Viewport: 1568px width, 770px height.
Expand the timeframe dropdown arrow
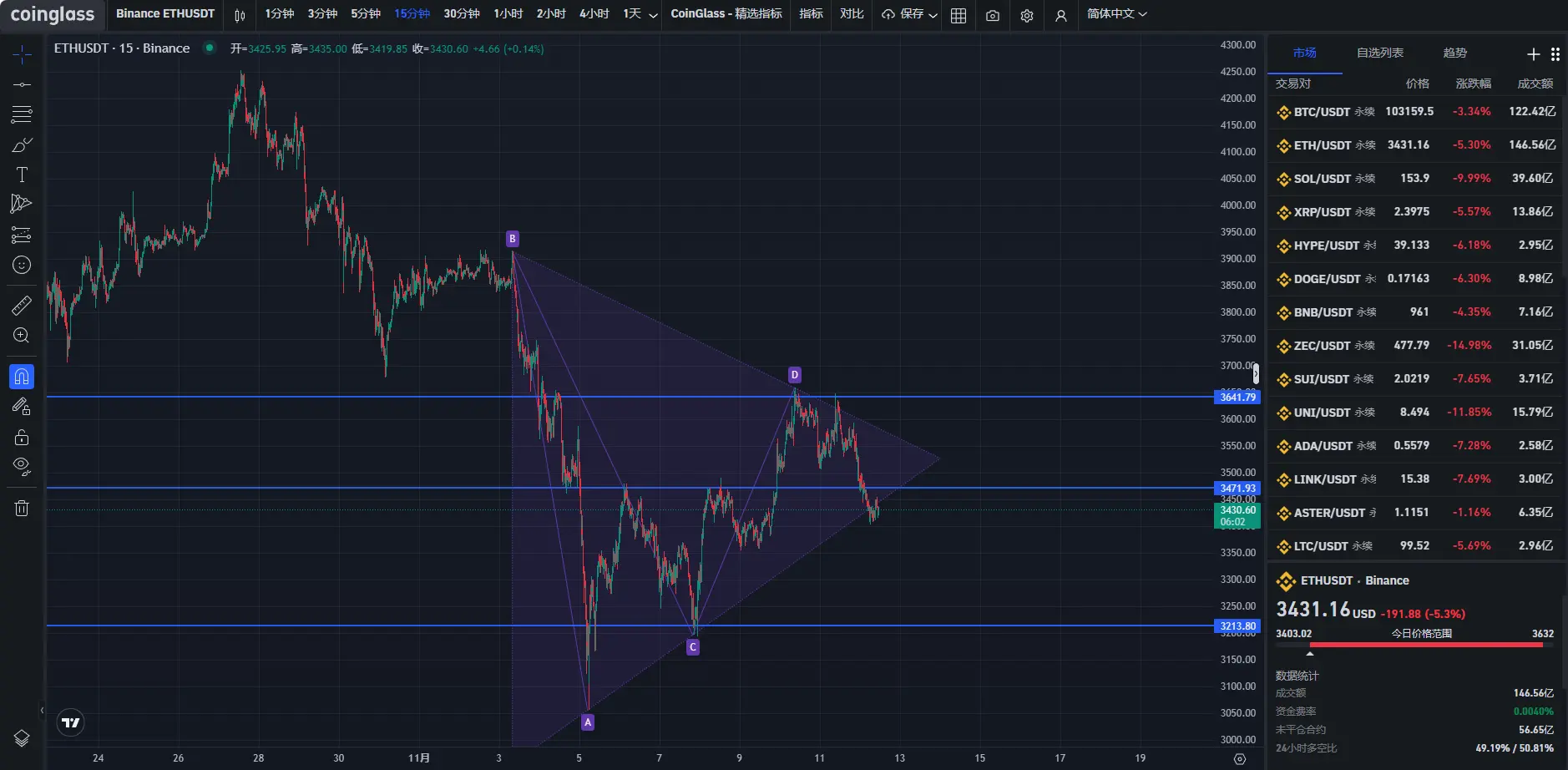click(x=653, y=15)
